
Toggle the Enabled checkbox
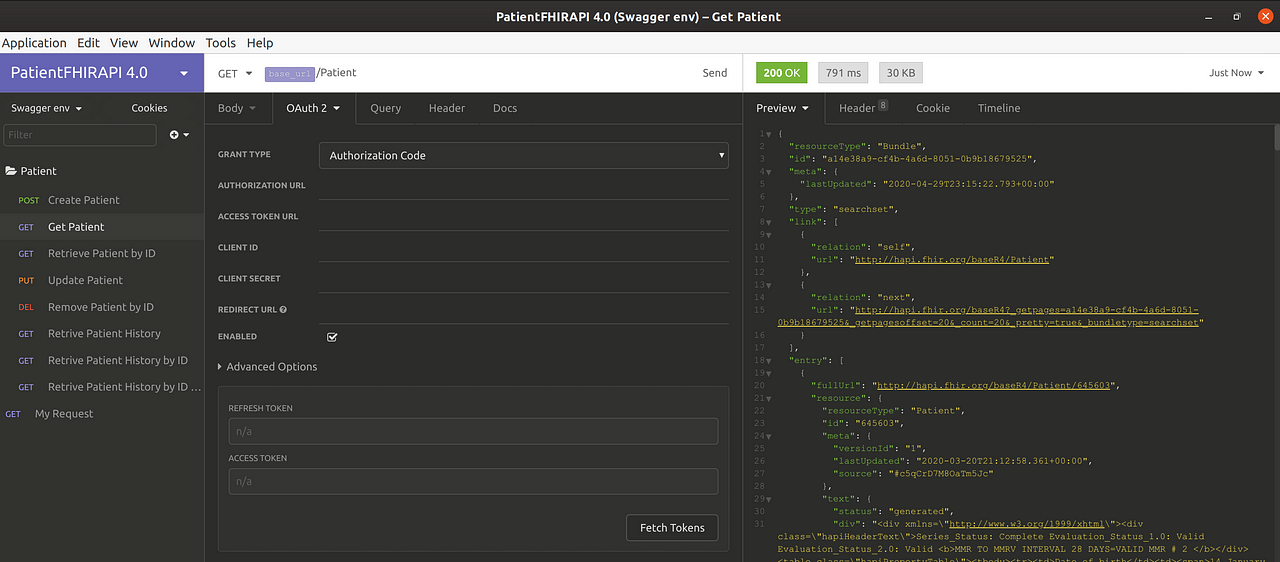[332, 337]
